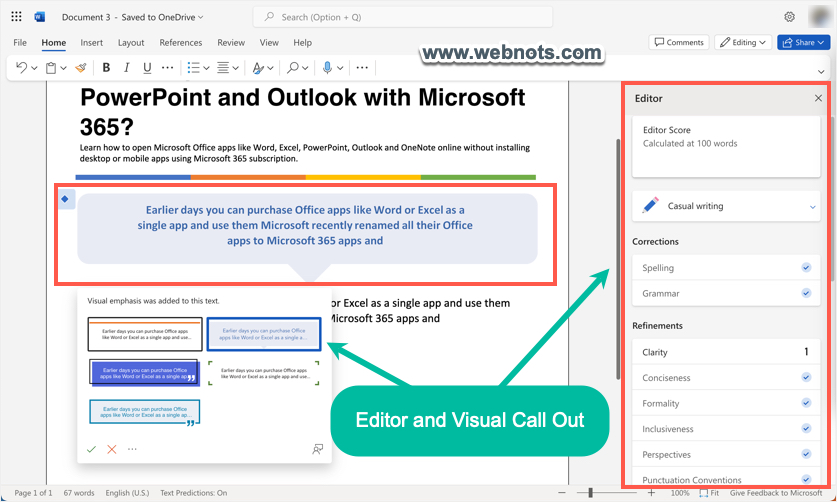Click the Comments button
Viewport: 837px width, 502px height.
pos(679,43)
